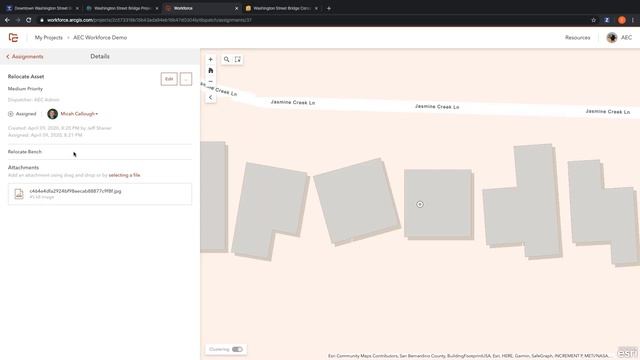Go forward with browser forward arrow
Screen dimensions: 640x360
tap(18, 20)
